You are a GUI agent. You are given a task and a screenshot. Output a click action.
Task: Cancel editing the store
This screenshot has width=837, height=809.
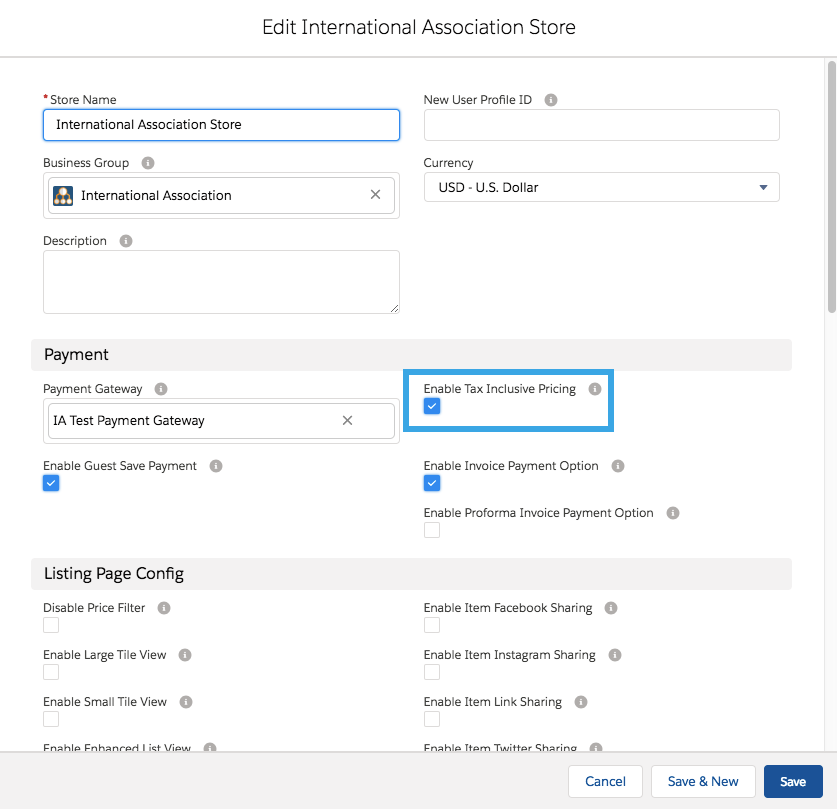[605, 781]
